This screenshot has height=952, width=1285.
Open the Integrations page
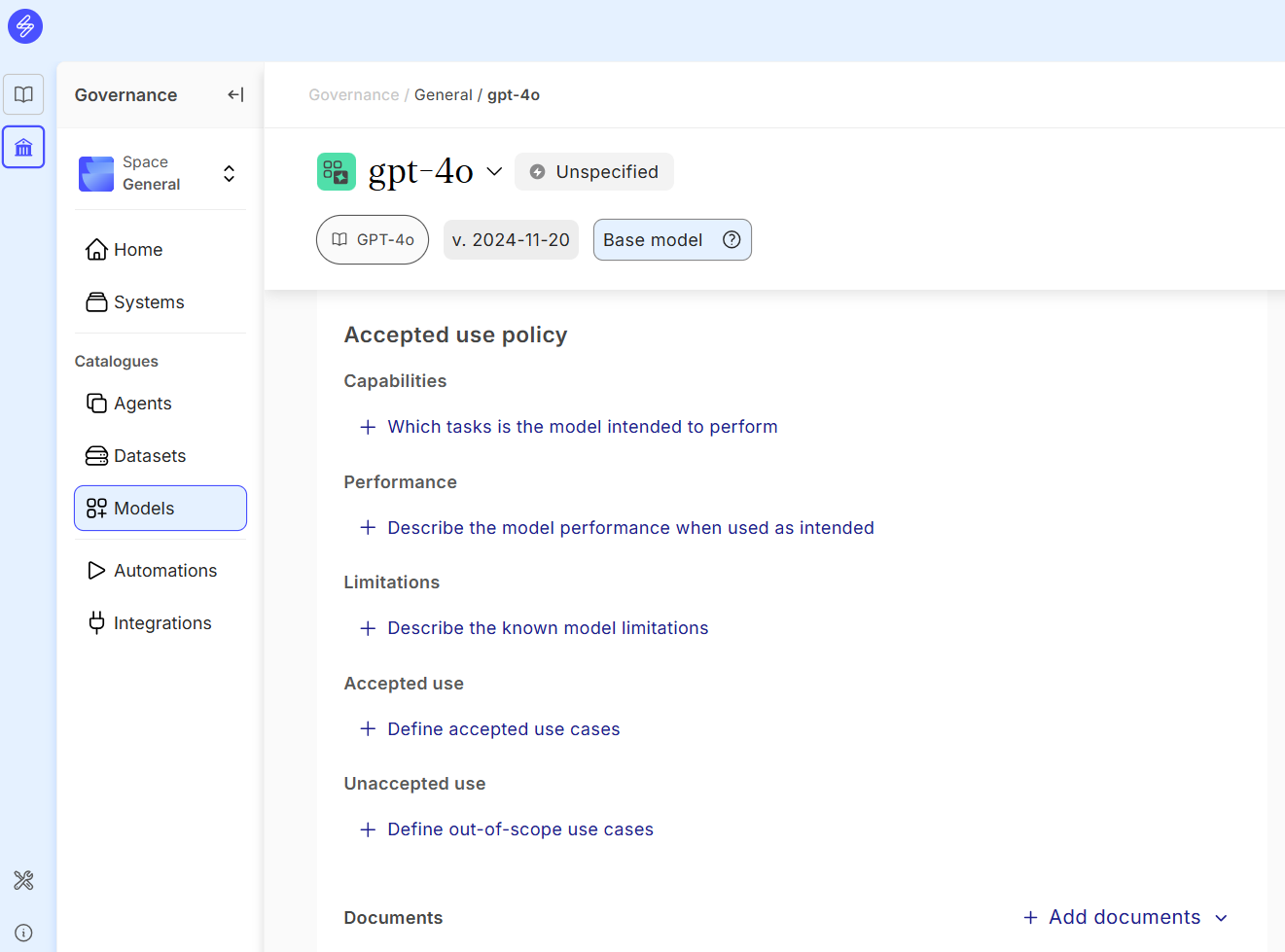point(161,623)
